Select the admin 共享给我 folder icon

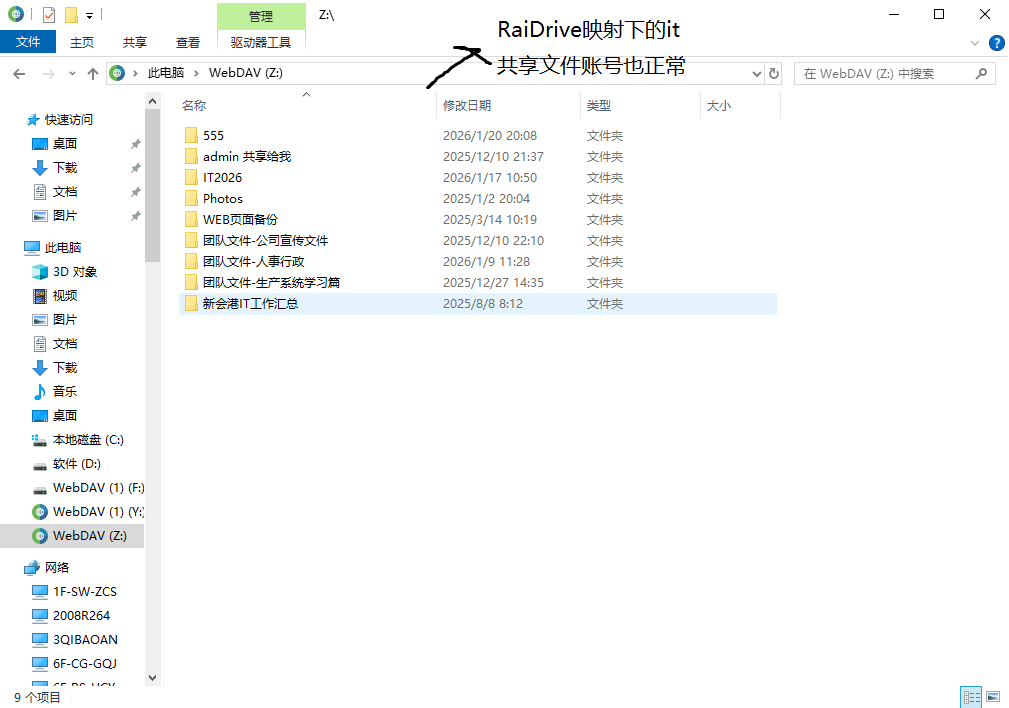[x=190, y=156]
